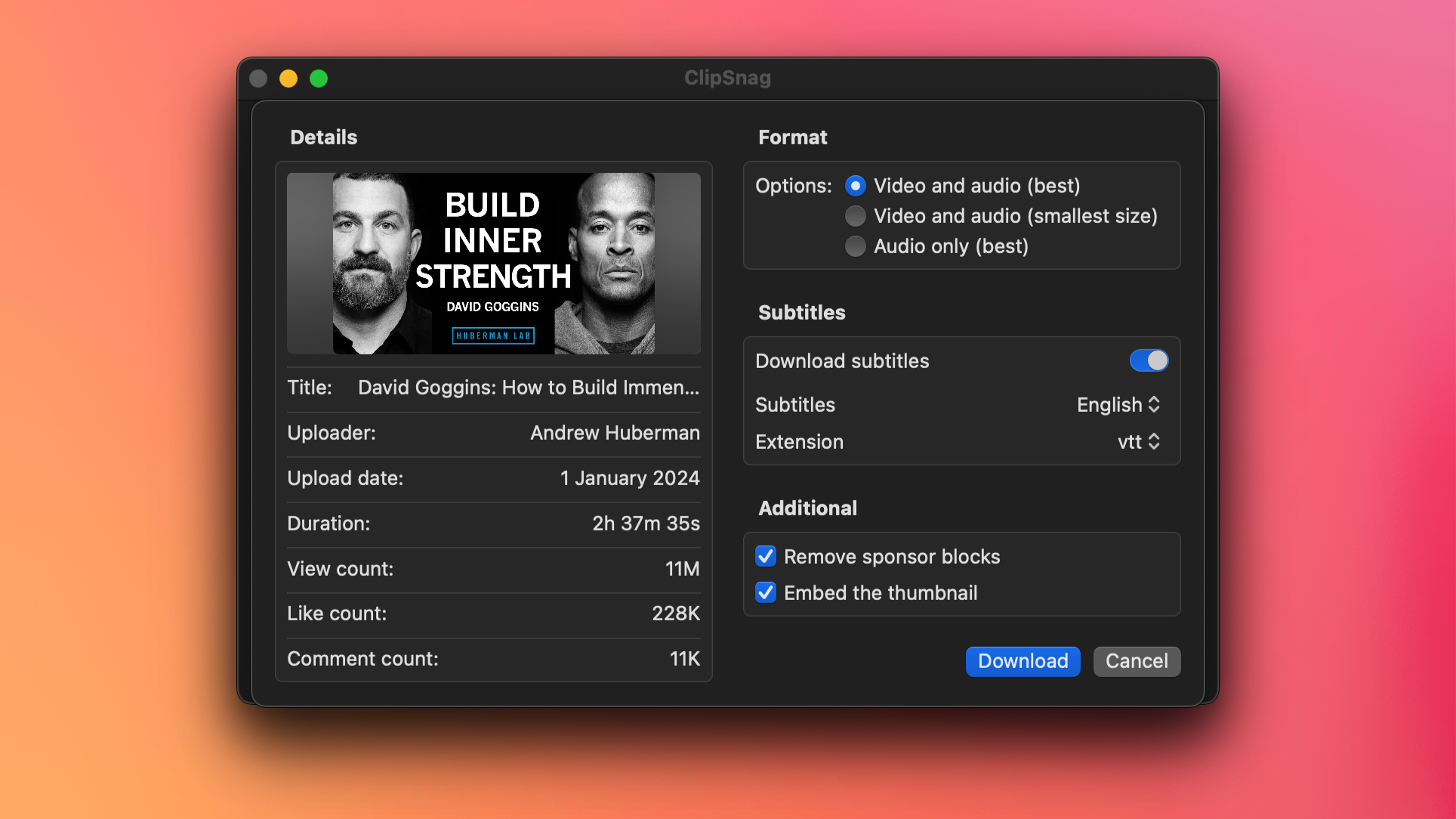The width and height of the screenshot is (1456, 819).
Task: Open the Extension dropdown showing vtt
Action: tap(1139, 442)
